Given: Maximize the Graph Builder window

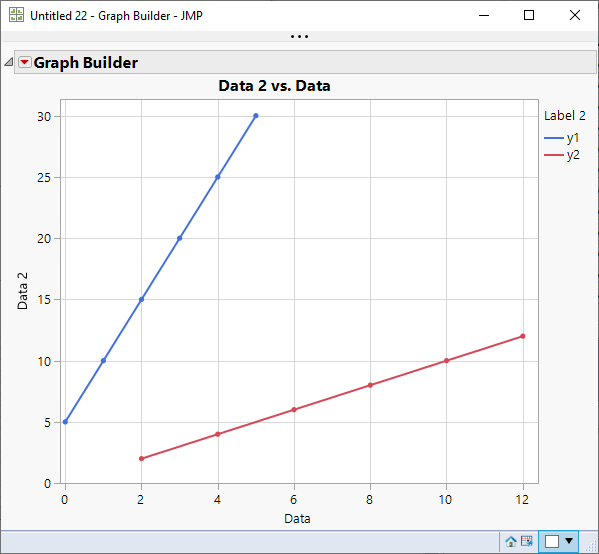Looking at the screenshot, I should tap(529, 15).
